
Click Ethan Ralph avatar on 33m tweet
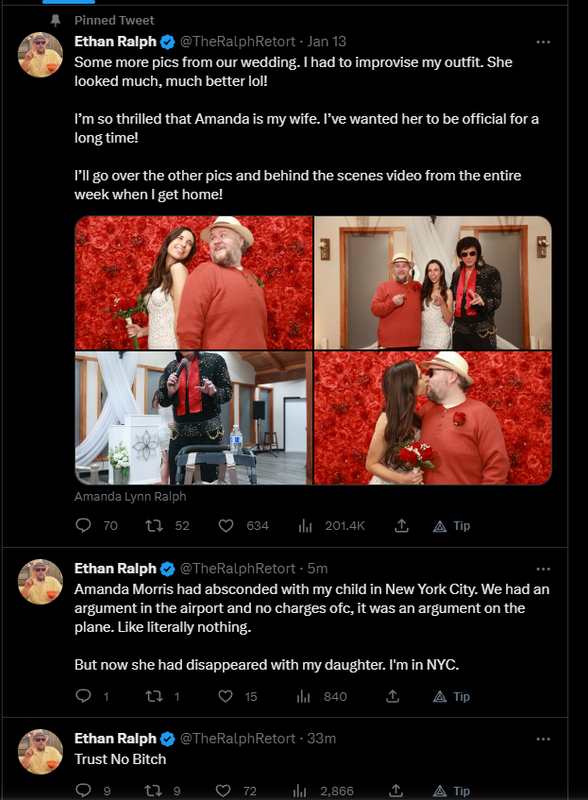40,752
